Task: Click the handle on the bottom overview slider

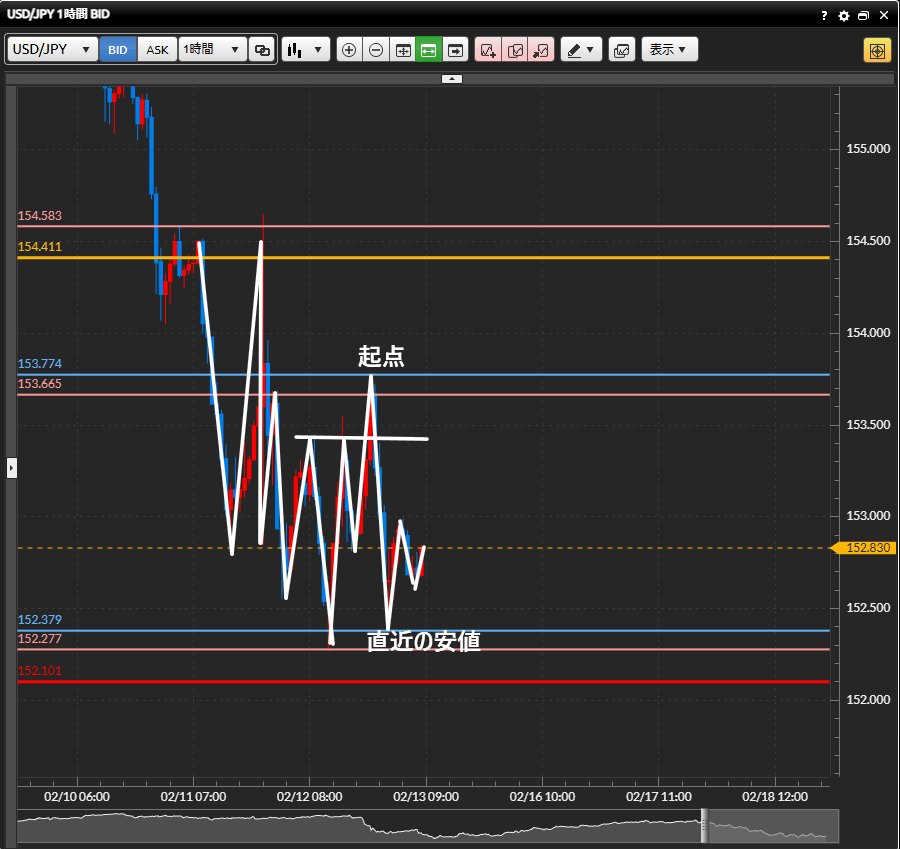Action: pyautogui.click(x=704, y=825)
